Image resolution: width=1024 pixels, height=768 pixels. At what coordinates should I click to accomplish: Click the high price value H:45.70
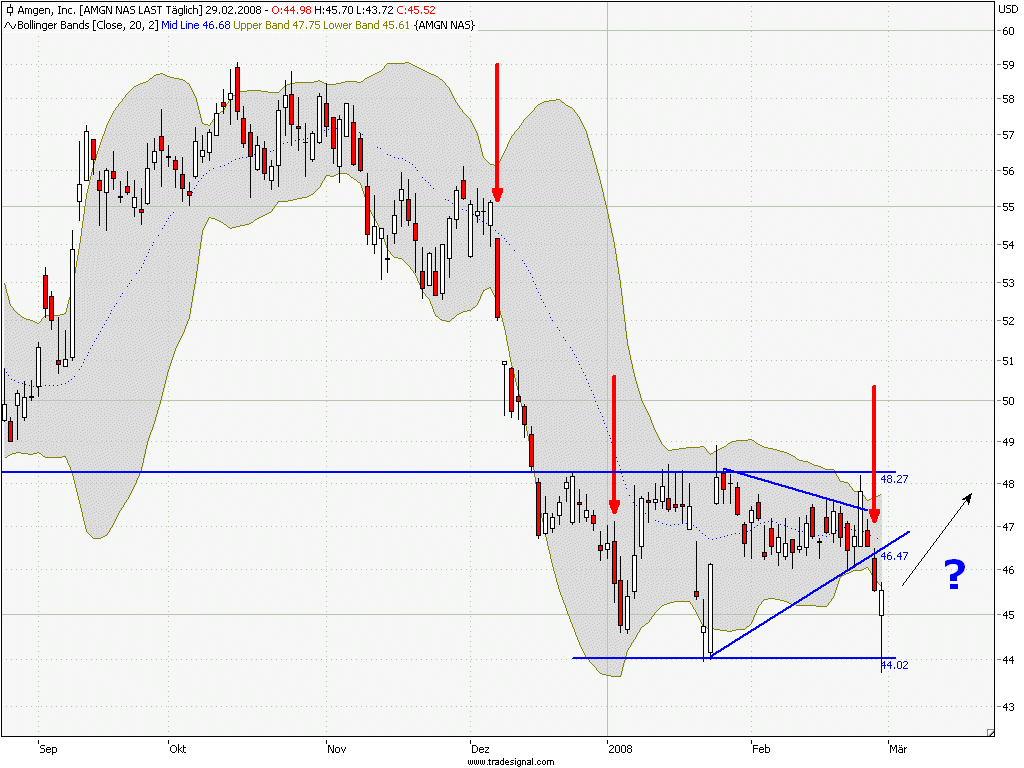tap(334, 10)
